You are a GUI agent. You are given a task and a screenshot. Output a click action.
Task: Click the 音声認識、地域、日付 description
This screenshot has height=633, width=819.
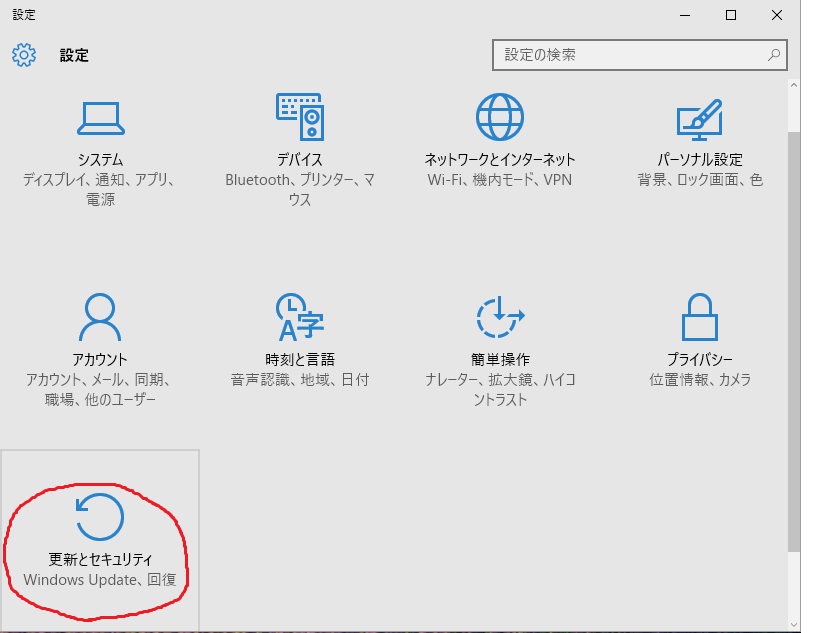coord(300,380)
